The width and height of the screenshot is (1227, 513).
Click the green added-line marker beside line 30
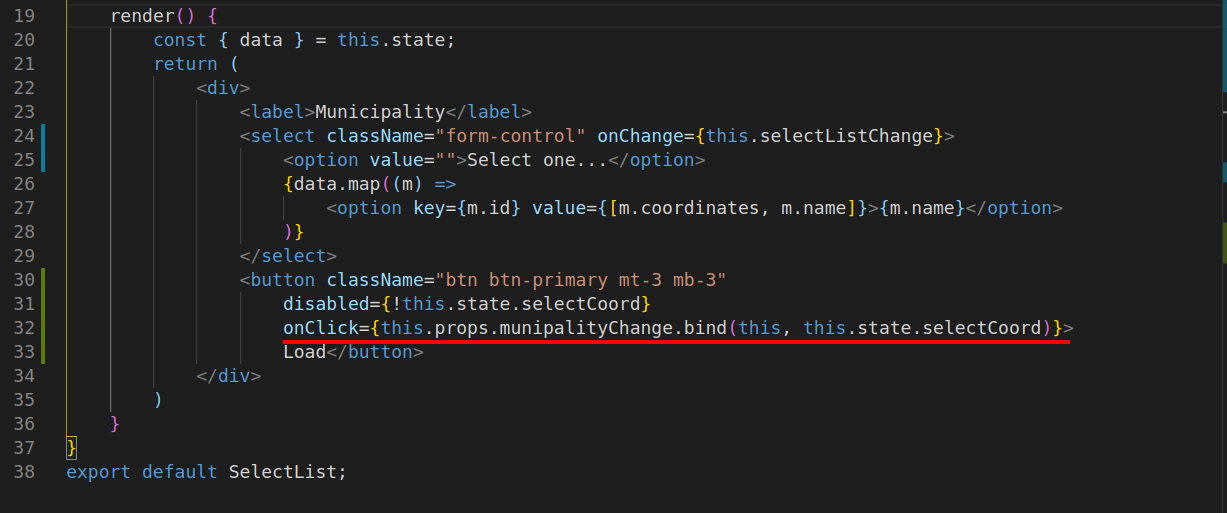44,280
